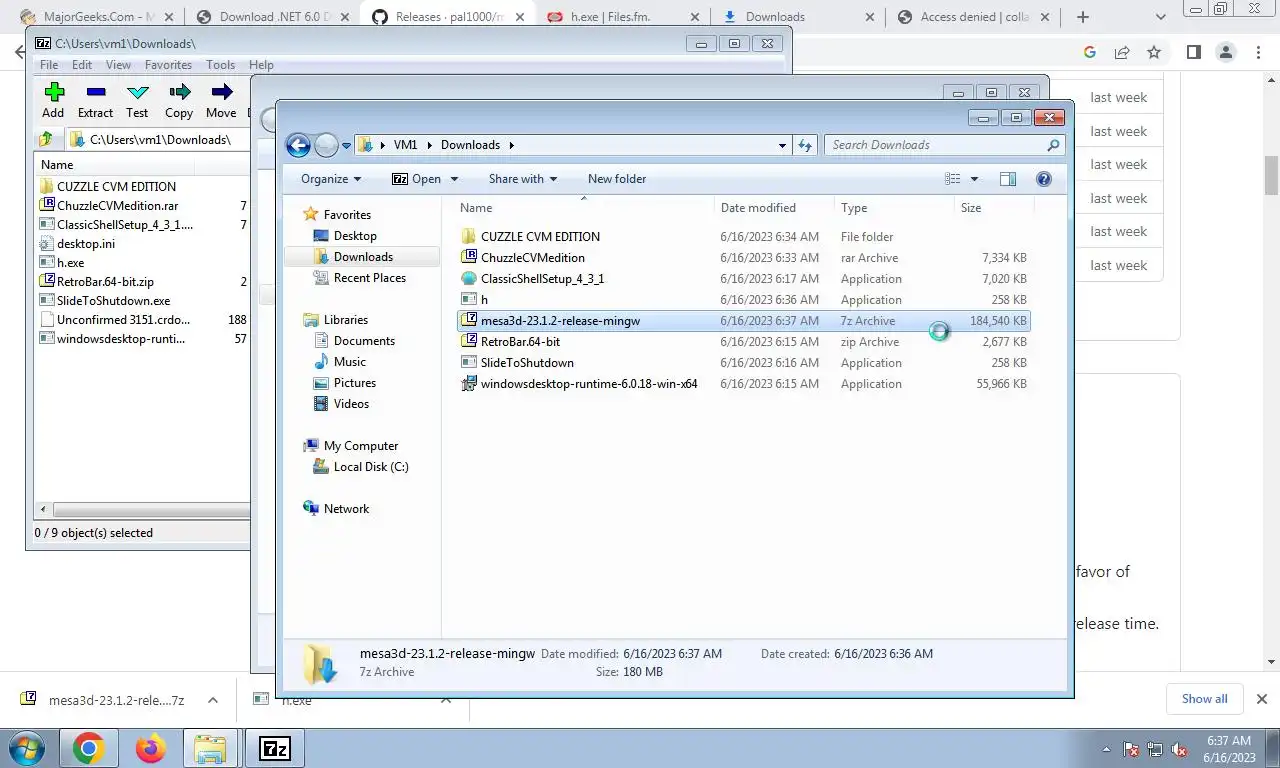Click the 7-Zip Add toolbar icon
Screen dimensions: 1280x768
pyautogui.click(x=54, y=92)
